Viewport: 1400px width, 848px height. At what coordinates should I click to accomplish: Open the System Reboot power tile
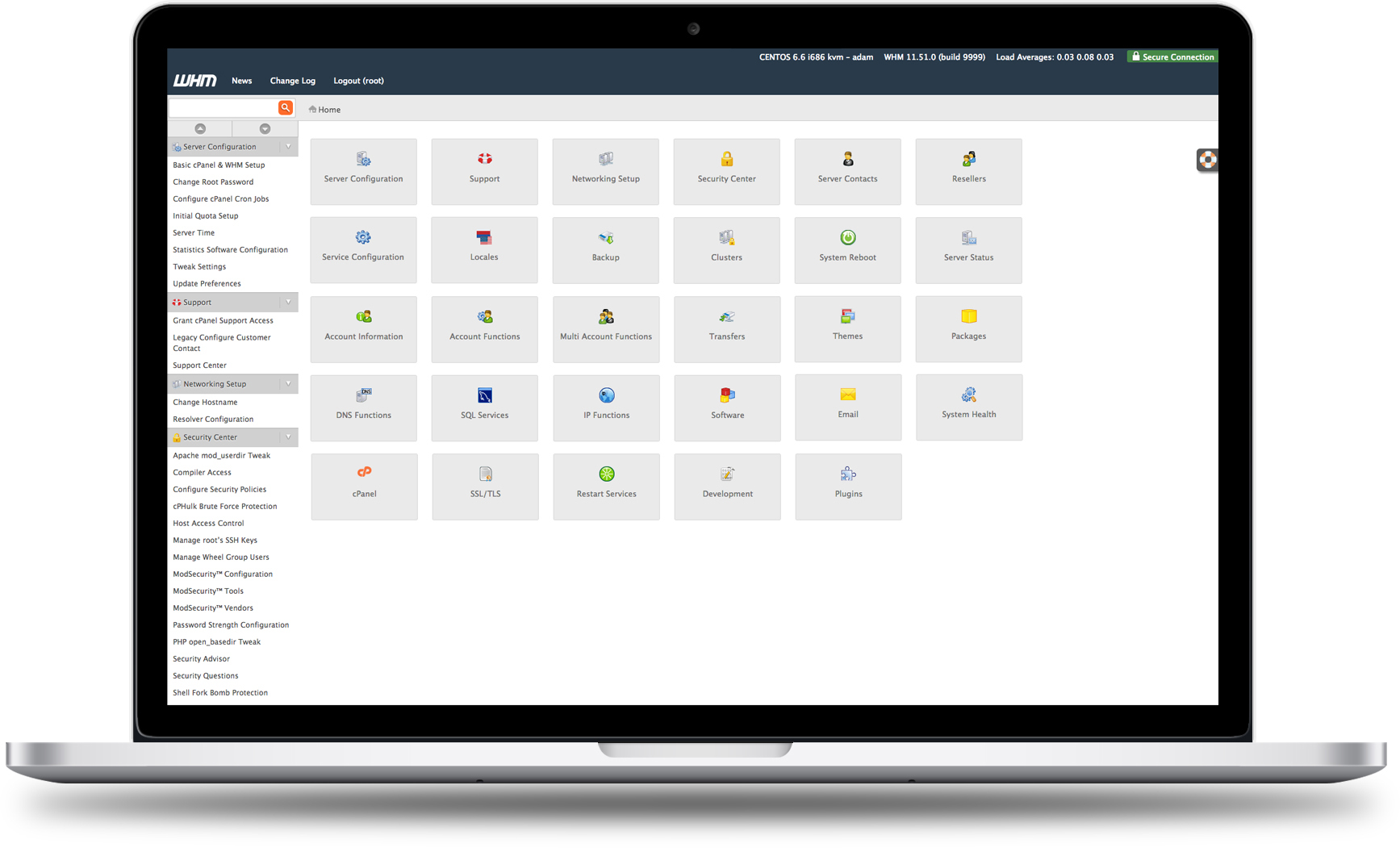847,250
